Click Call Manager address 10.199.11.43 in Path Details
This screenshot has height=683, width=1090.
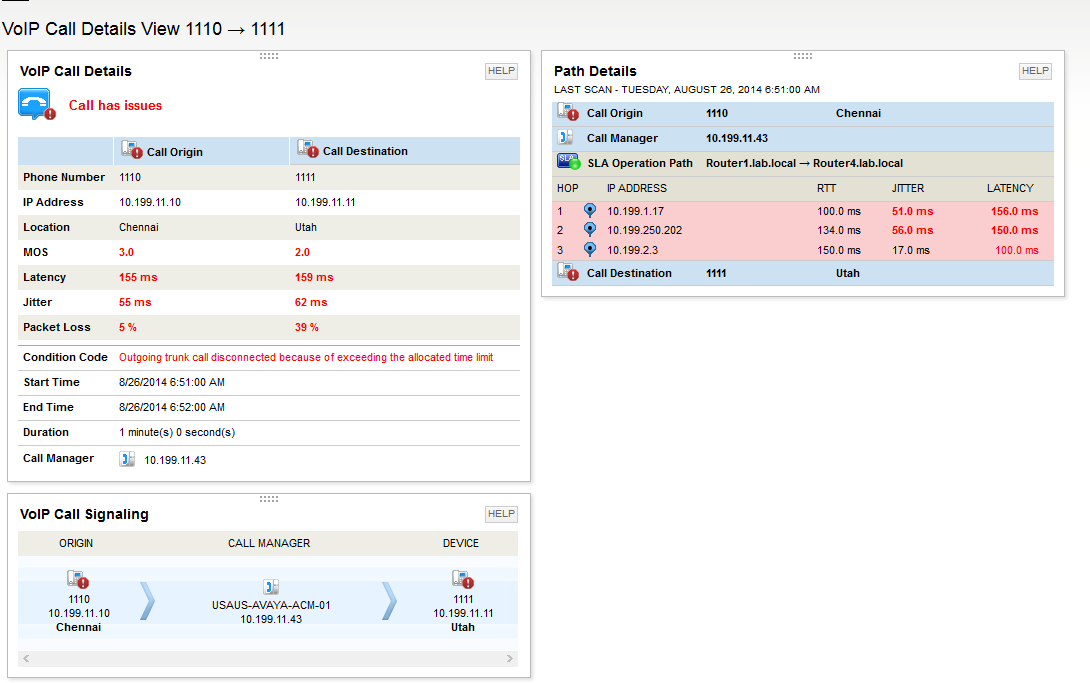click(x=737, y=138)
